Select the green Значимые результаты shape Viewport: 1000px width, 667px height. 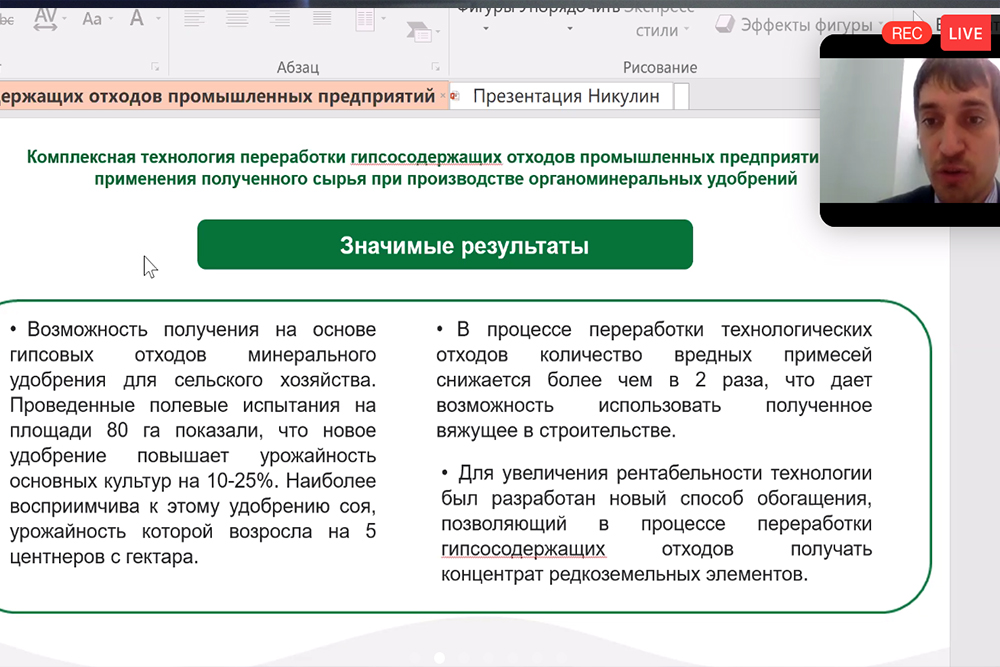(444, 245)
